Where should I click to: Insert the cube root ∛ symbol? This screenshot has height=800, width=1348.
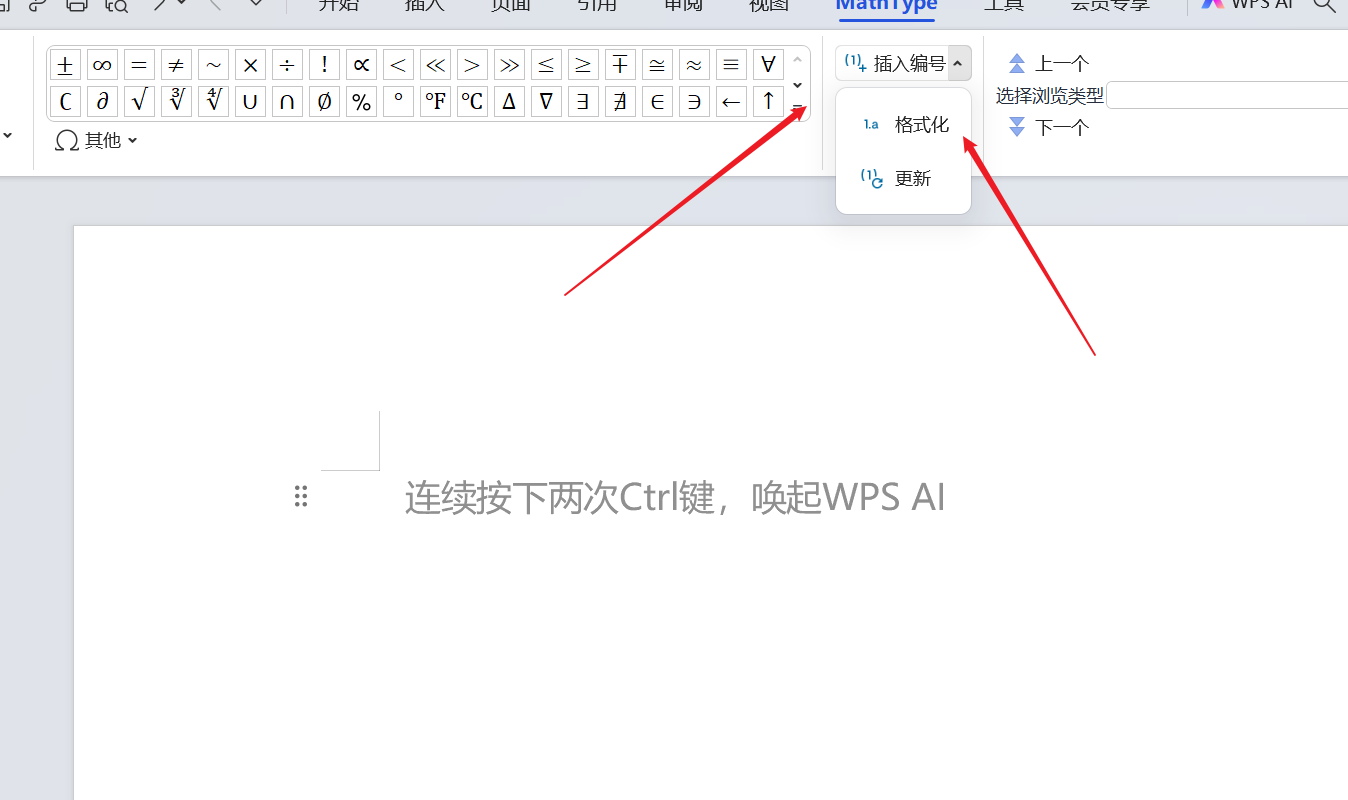pos(176,102)
